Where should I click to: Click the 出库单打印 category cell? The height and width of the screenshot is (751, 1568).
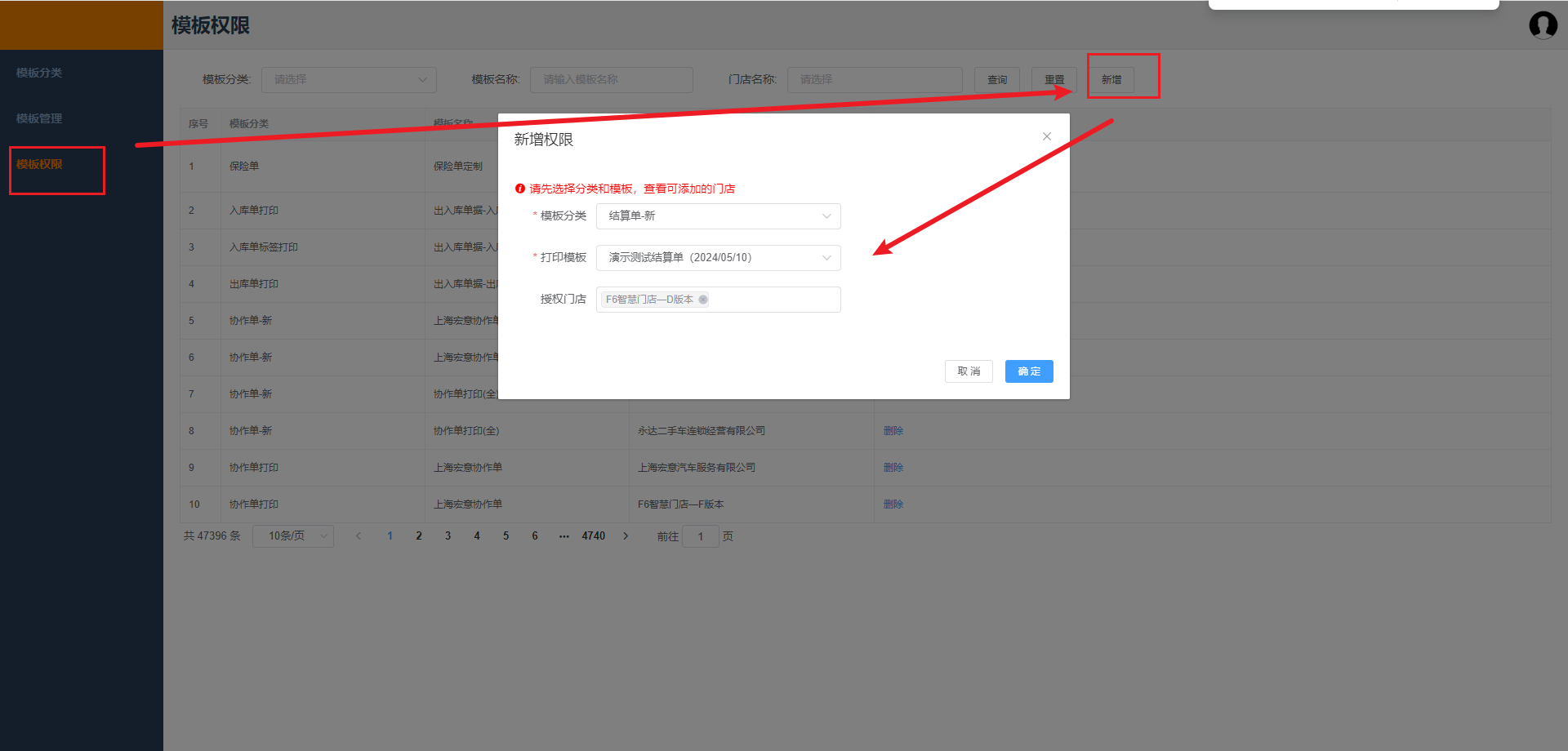pyautogui.click(x=323, y=284)
